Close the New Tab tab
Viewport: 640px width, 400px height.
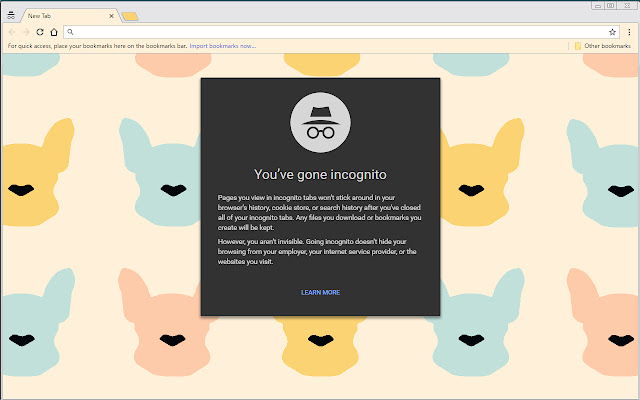coord(110,17)
